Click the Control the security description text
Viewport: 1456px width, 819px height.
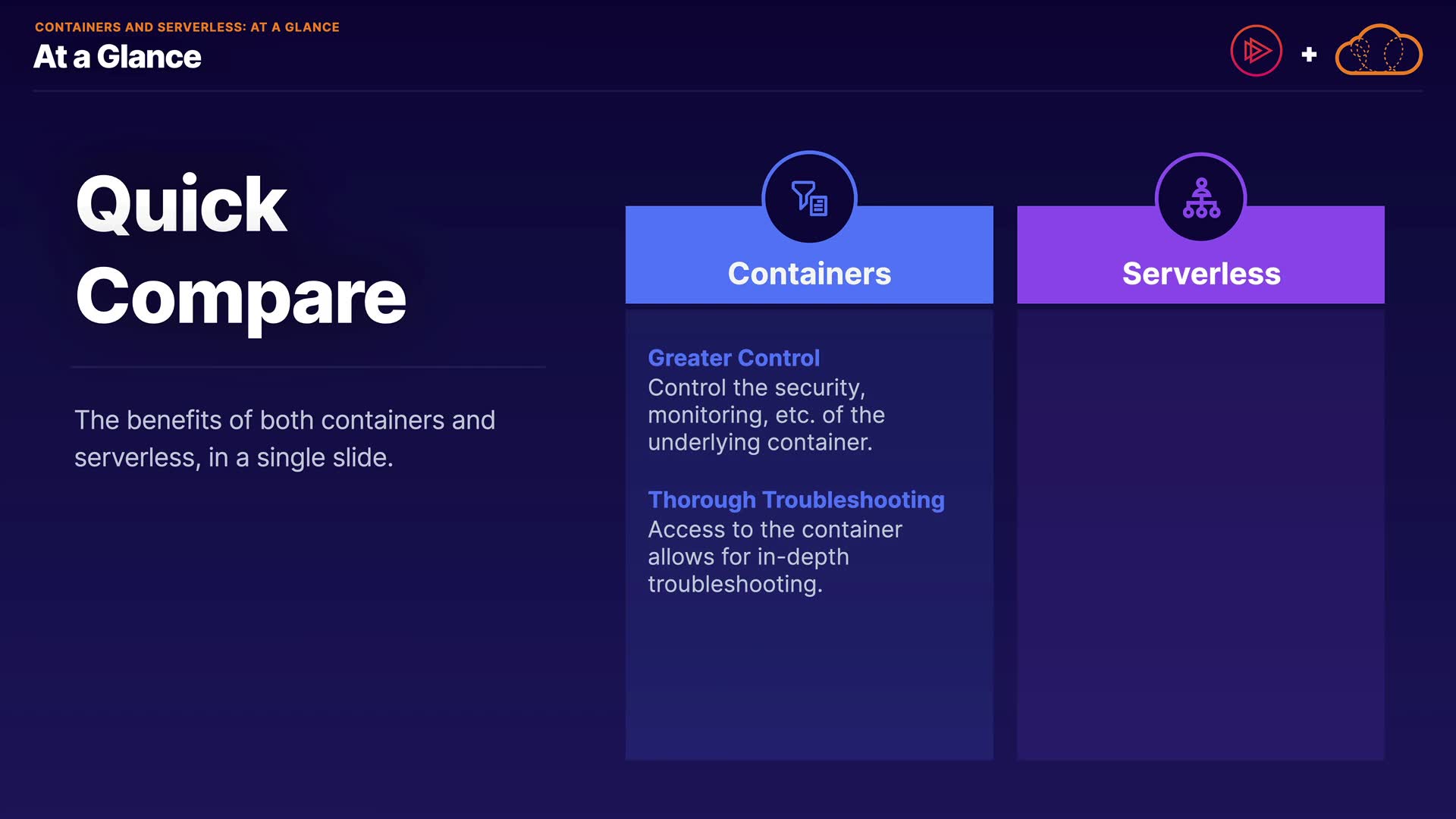point(765,415)
